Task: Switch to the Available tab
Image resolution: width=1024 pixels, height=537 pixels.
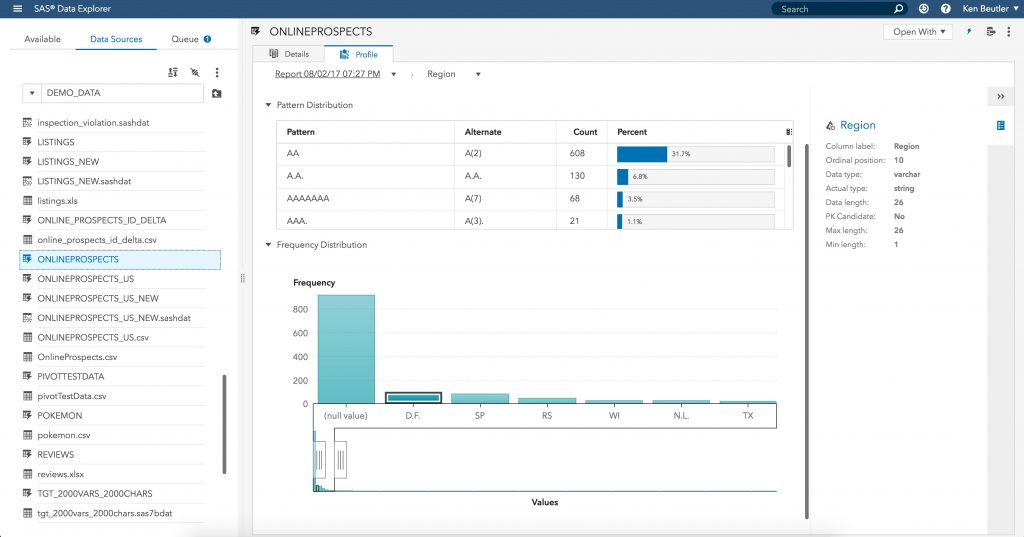Action: (x=42, y=39)
